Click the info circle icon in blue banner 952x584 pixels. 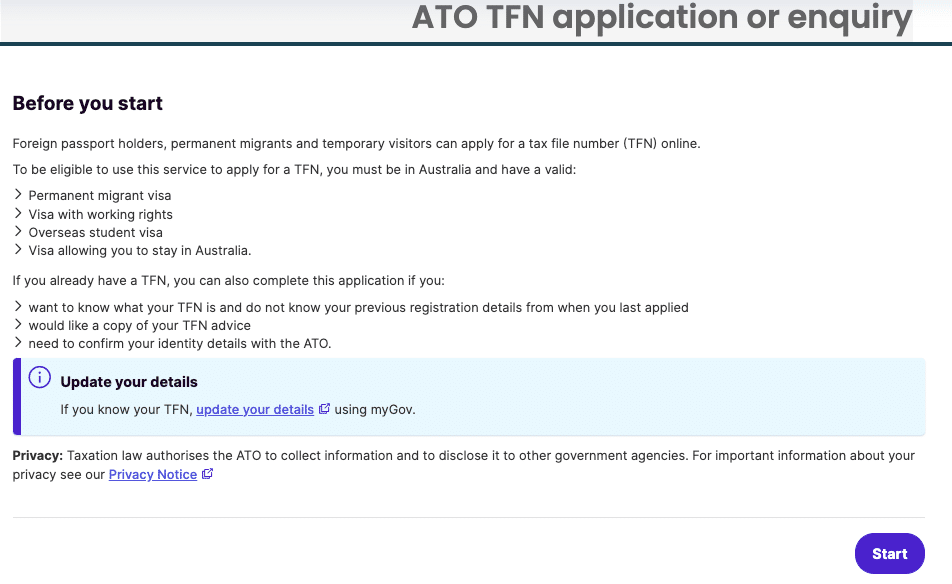39,378
